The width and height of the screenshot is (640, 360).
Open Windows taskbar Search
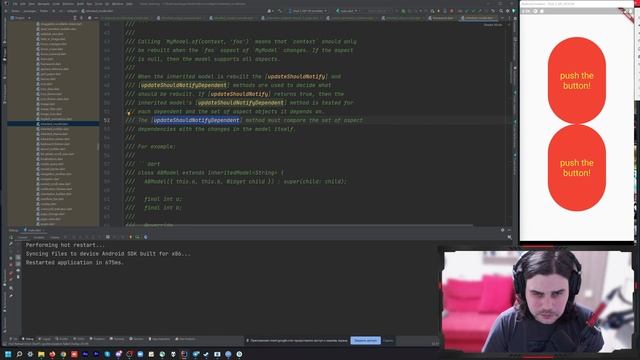[x=19, y=354]
